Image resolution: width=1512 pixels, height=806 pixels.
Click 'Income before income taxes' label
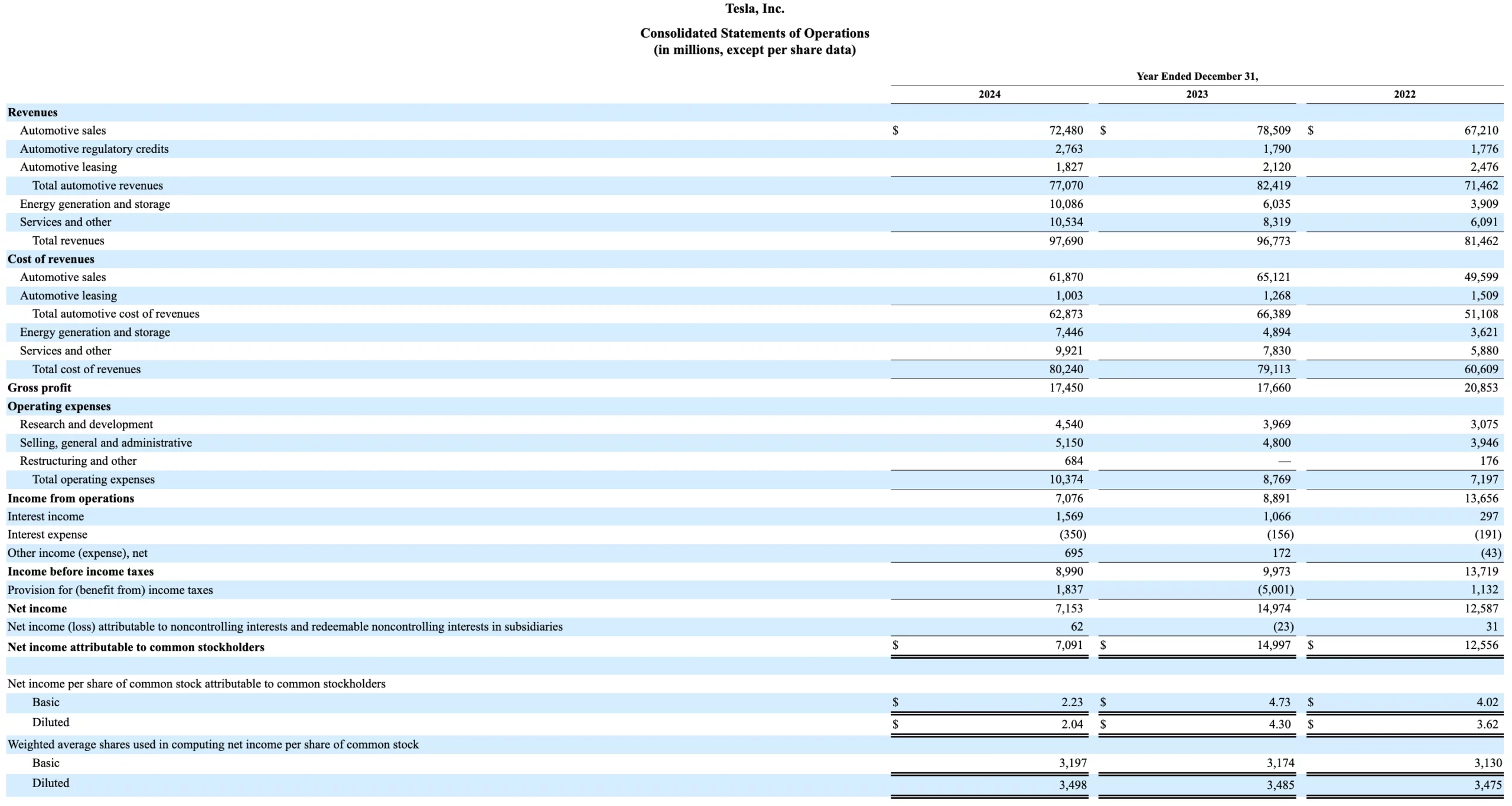(80, 572)
